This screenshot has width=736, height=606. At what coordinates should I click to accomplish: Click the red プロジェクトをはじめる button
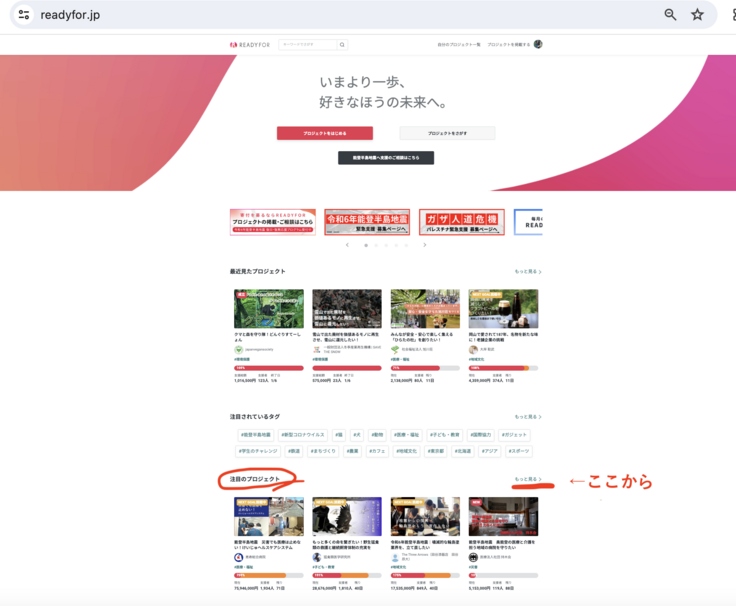324,133
